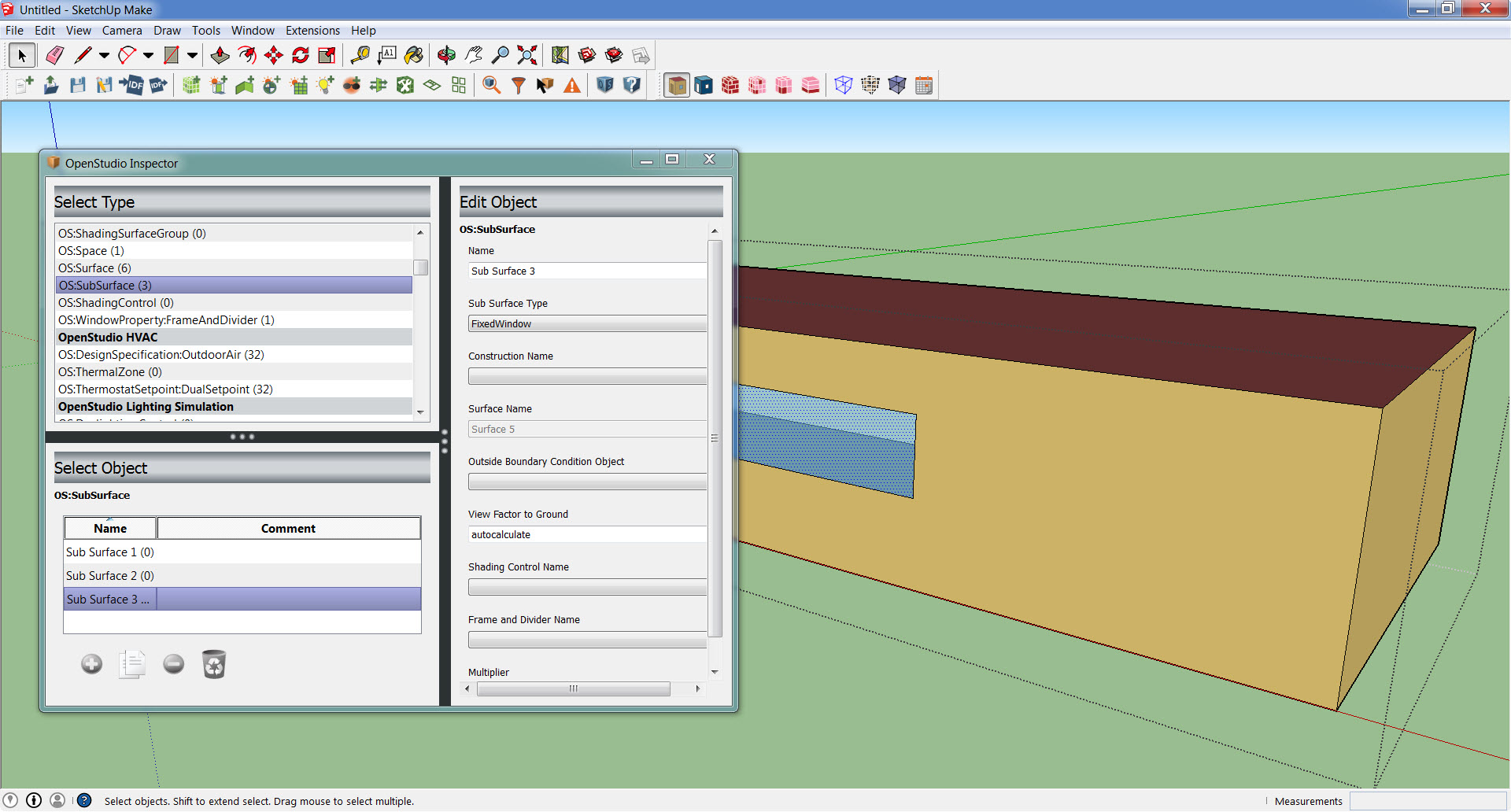Toggle render by surface type mode
The width and height of the screenshot is (1511, 812).
(x=676, y=85)
